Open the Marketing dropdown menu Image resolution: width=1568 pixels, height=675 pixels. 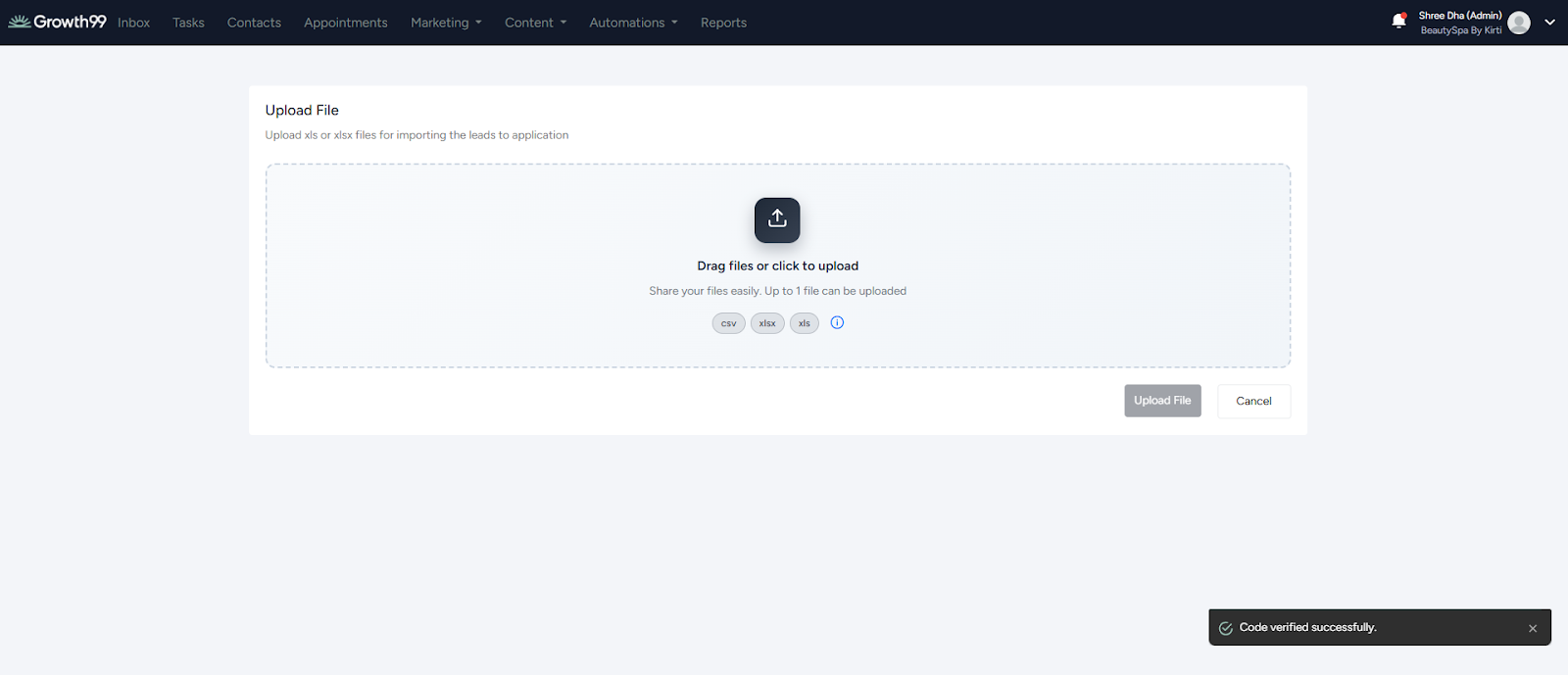pyautogui.click(x=445, y=23)
